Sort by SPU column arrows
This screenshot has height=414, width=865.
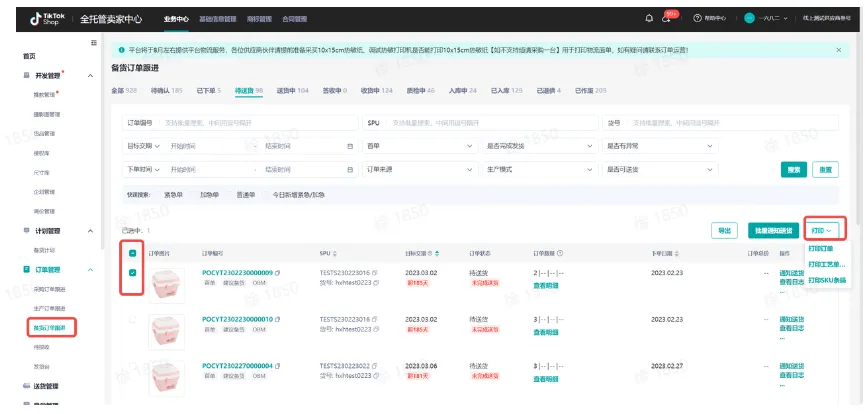[x=334, y=253]
